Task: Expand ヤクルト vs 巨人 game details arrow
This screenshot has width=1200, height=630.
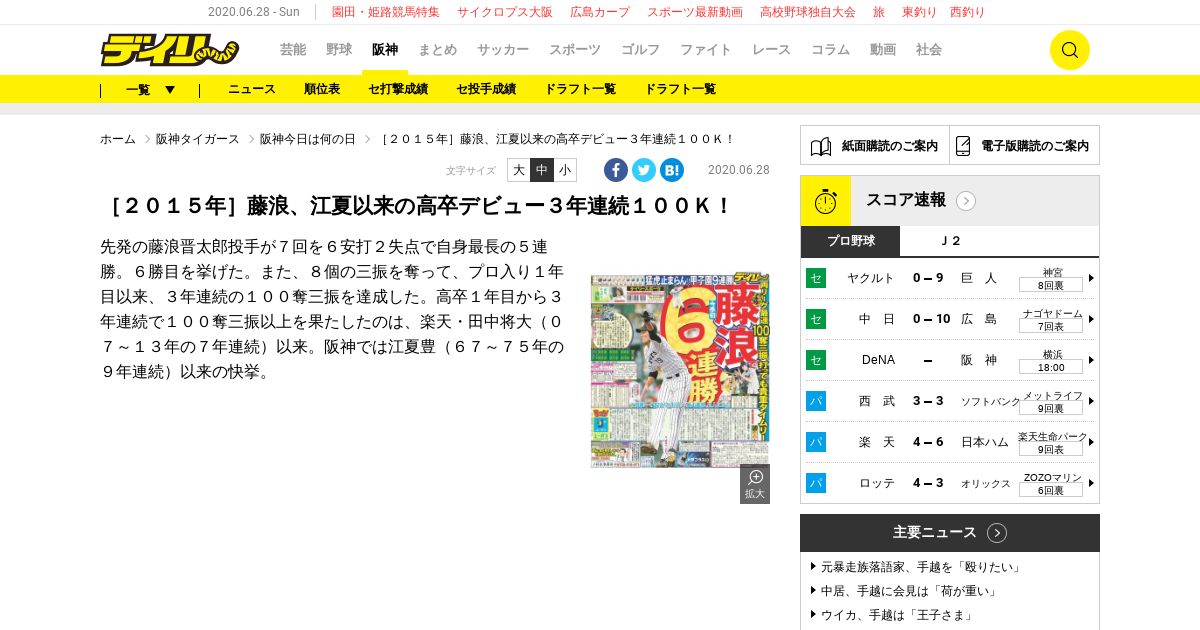Action: coord(1091,278)
